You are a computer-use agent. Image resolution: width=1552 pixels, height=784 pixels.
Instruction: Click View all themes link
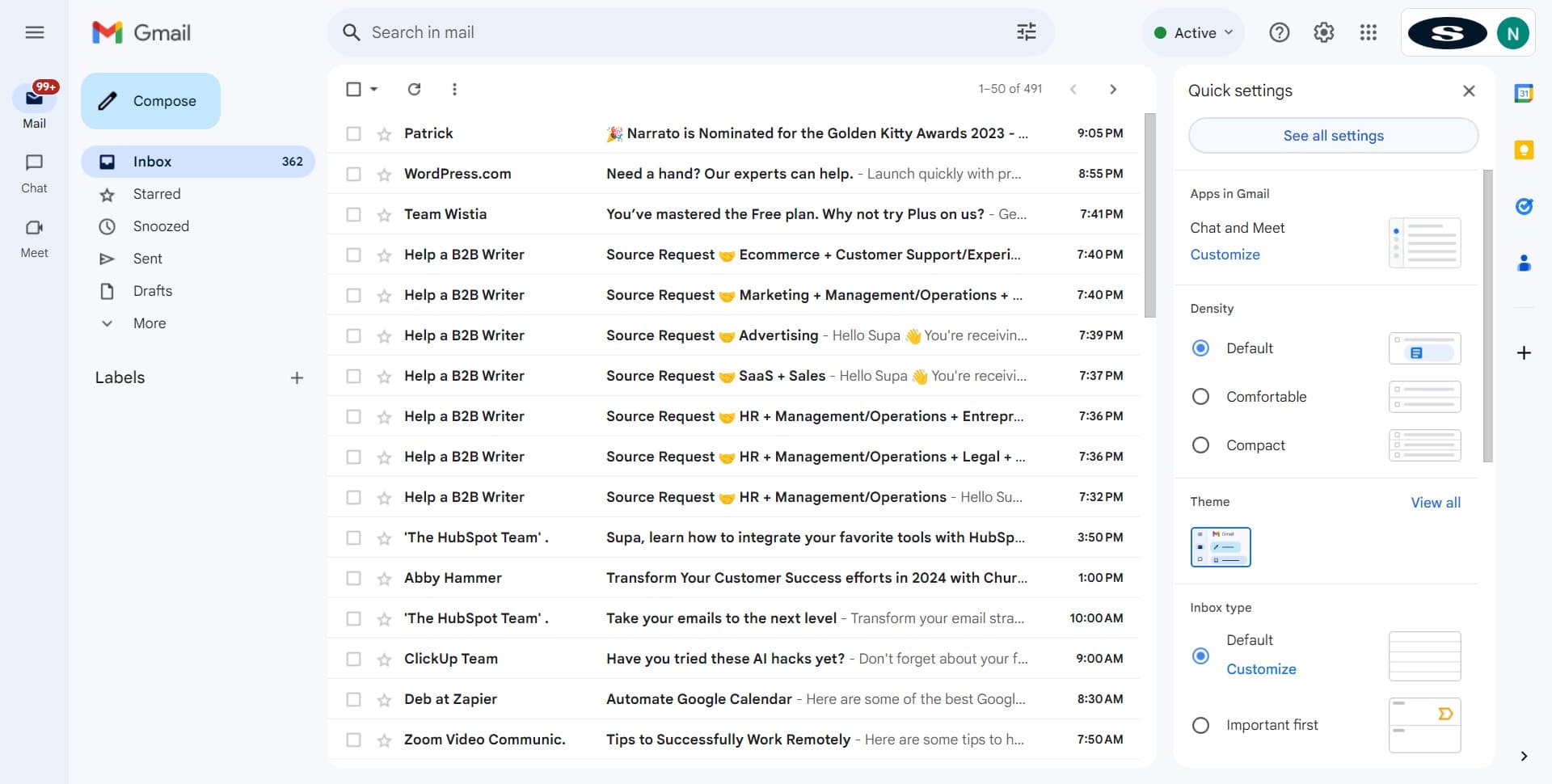tap(1435, 503)
